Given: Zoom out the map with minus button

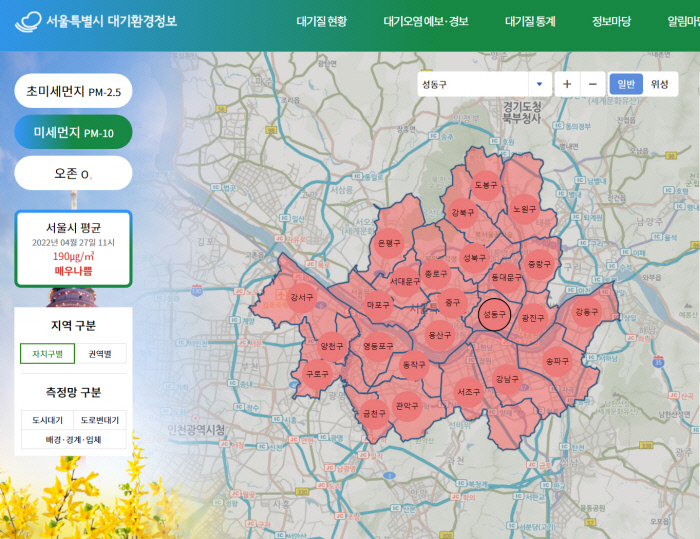Looking at the screenshot, I should pos(592,84).
